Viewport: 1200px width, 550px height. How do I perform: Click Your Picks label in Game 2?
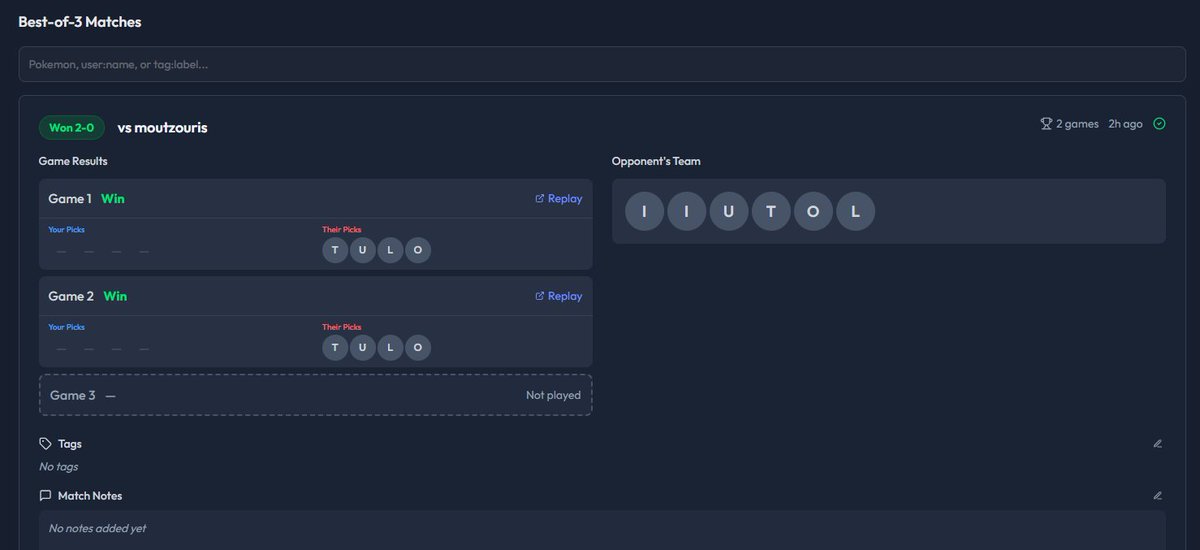(67, 327)
